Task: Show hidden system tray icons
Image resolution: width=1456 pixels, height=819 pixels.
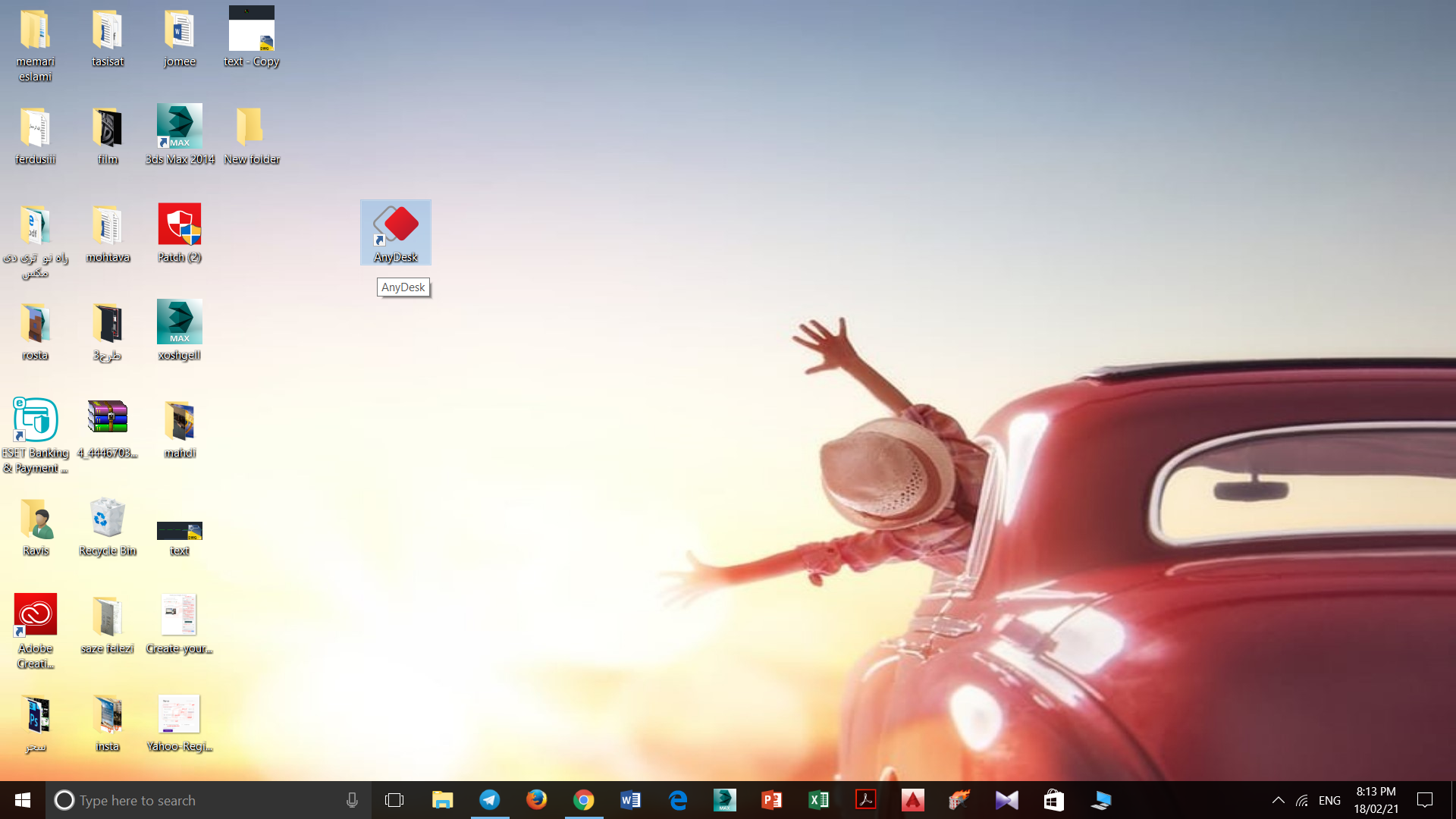Action: (x=1278, y=800)
